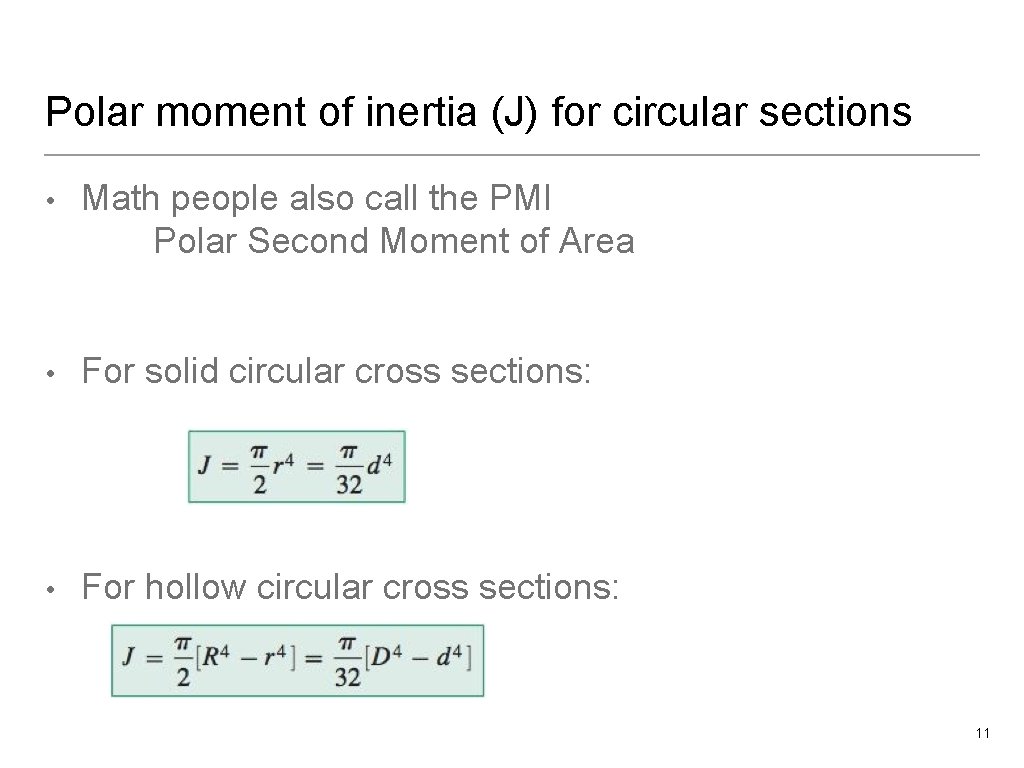
Task: Click the J symbol in the hollow section formula
Action: (129, 659)
